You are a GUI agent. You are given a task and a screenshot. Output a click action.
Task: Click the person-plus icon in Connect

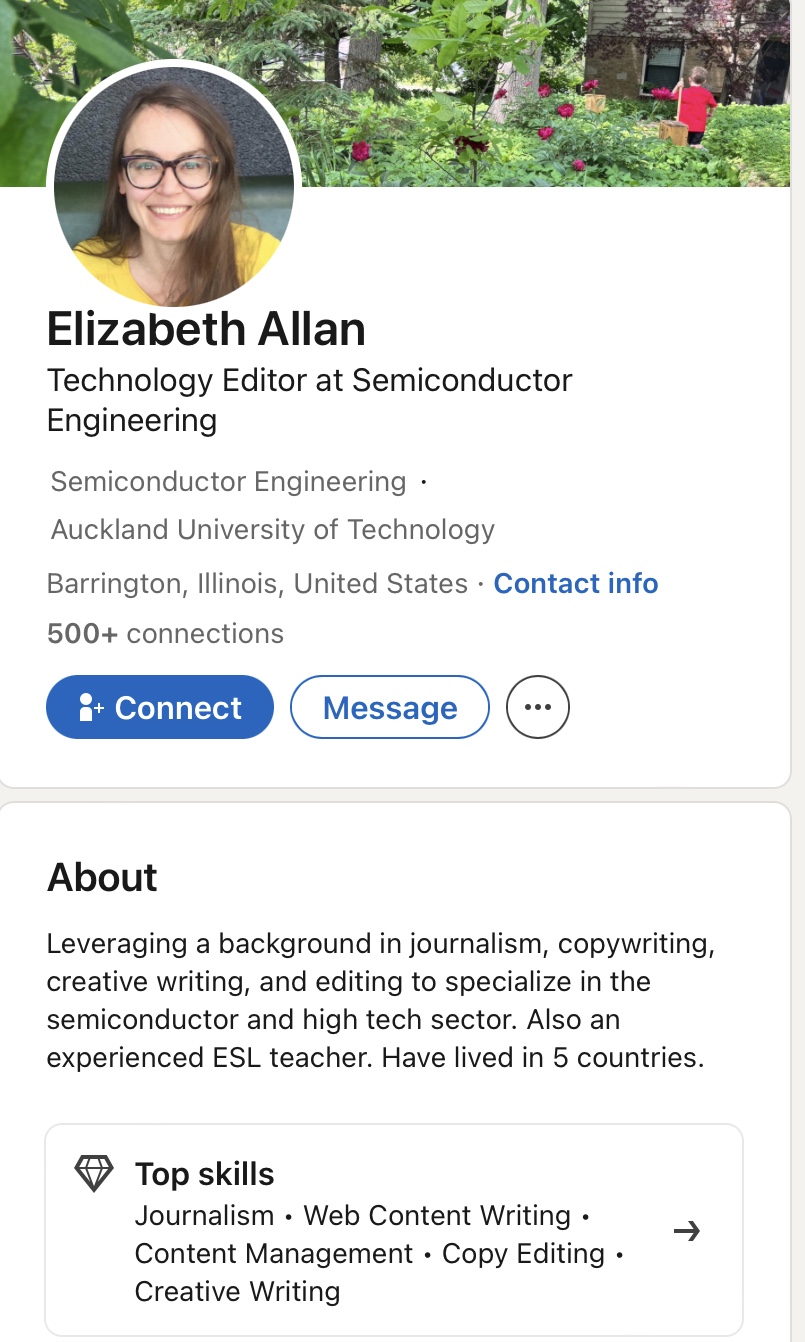point(91,707)
